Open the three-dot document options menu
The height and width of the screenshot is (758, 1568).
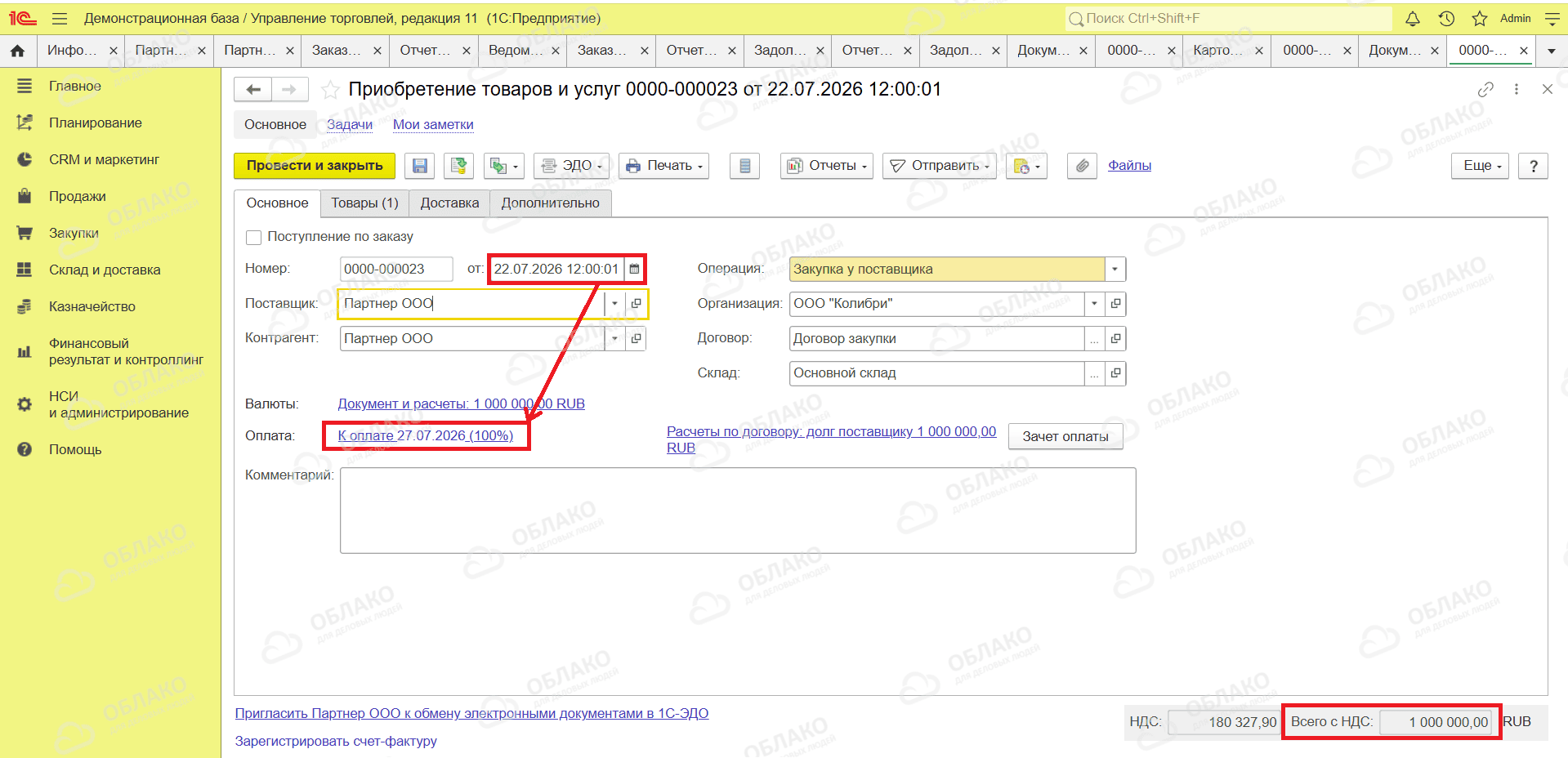tap(1517, 89)
